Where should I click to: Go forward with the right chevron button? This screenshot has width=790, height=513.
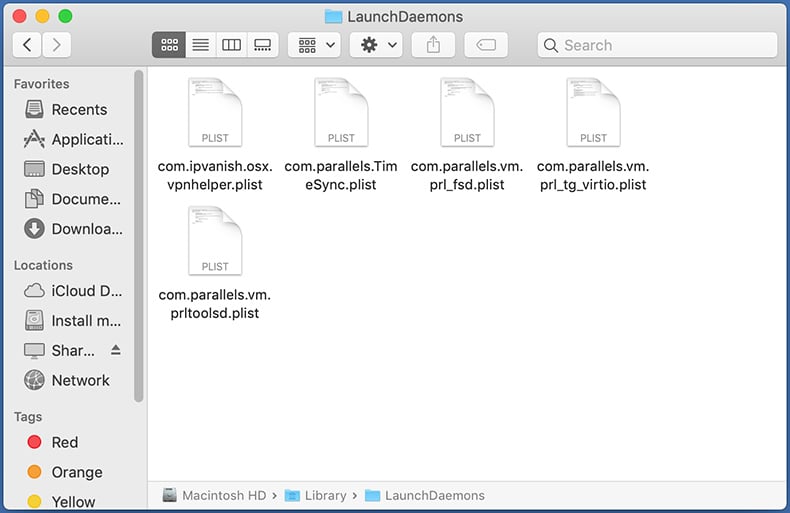[x=56, y=45]
